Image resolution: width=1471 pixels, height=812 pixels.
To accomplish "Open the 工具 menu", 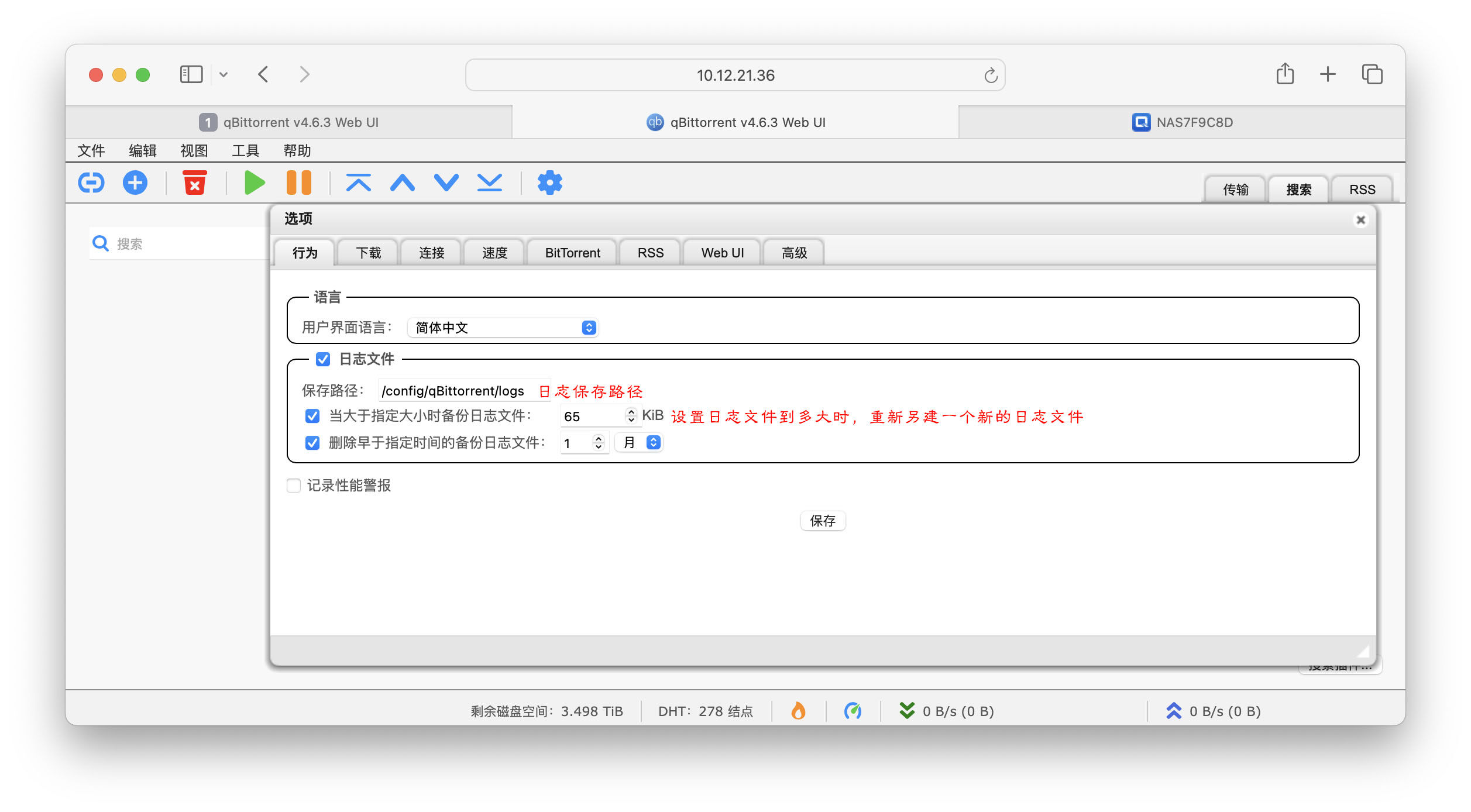I will coord(246,151).
